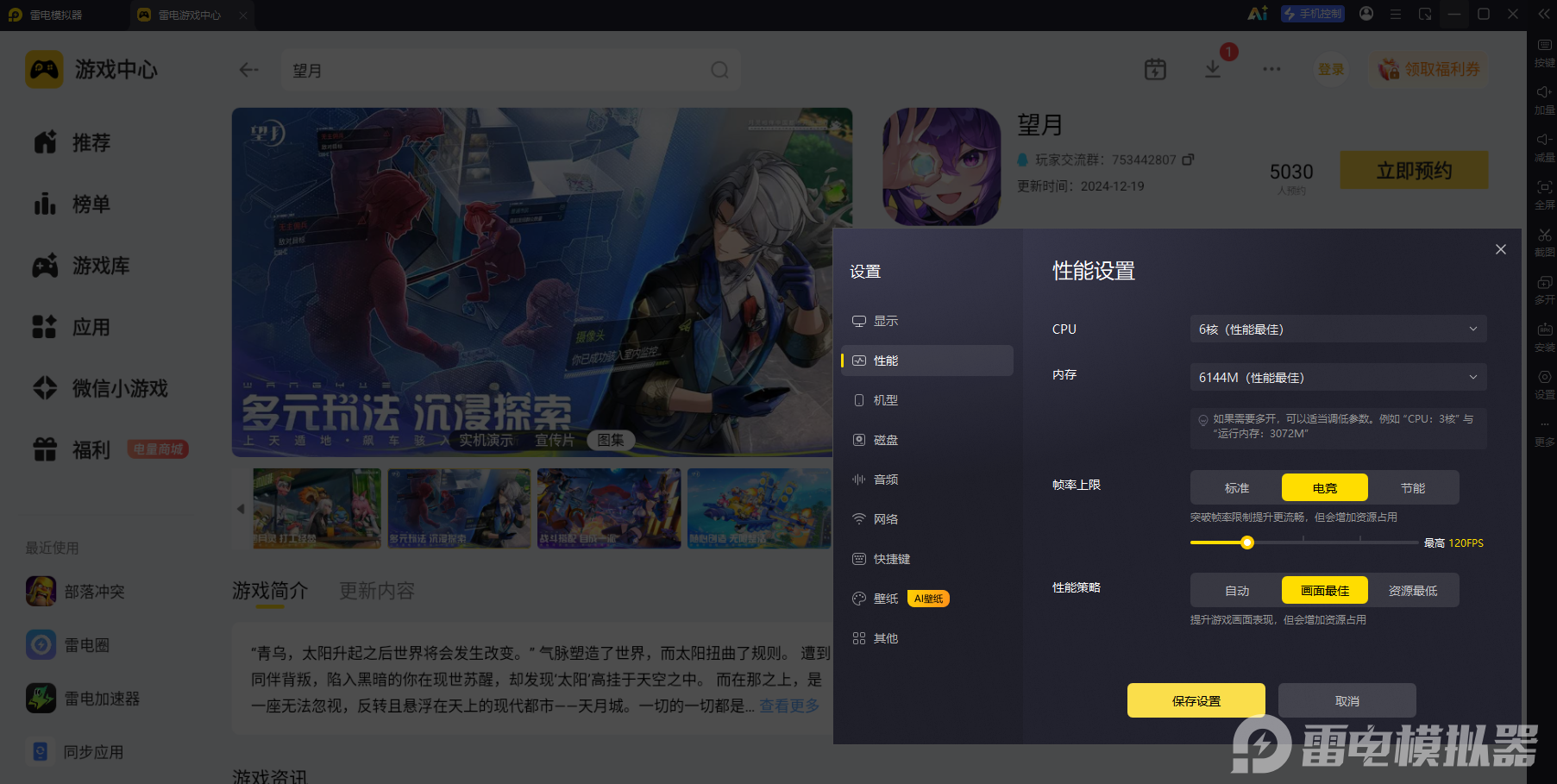Click the 手机控制 button in the title bar
The image size is (1557, 784).
click(1313, 14)
